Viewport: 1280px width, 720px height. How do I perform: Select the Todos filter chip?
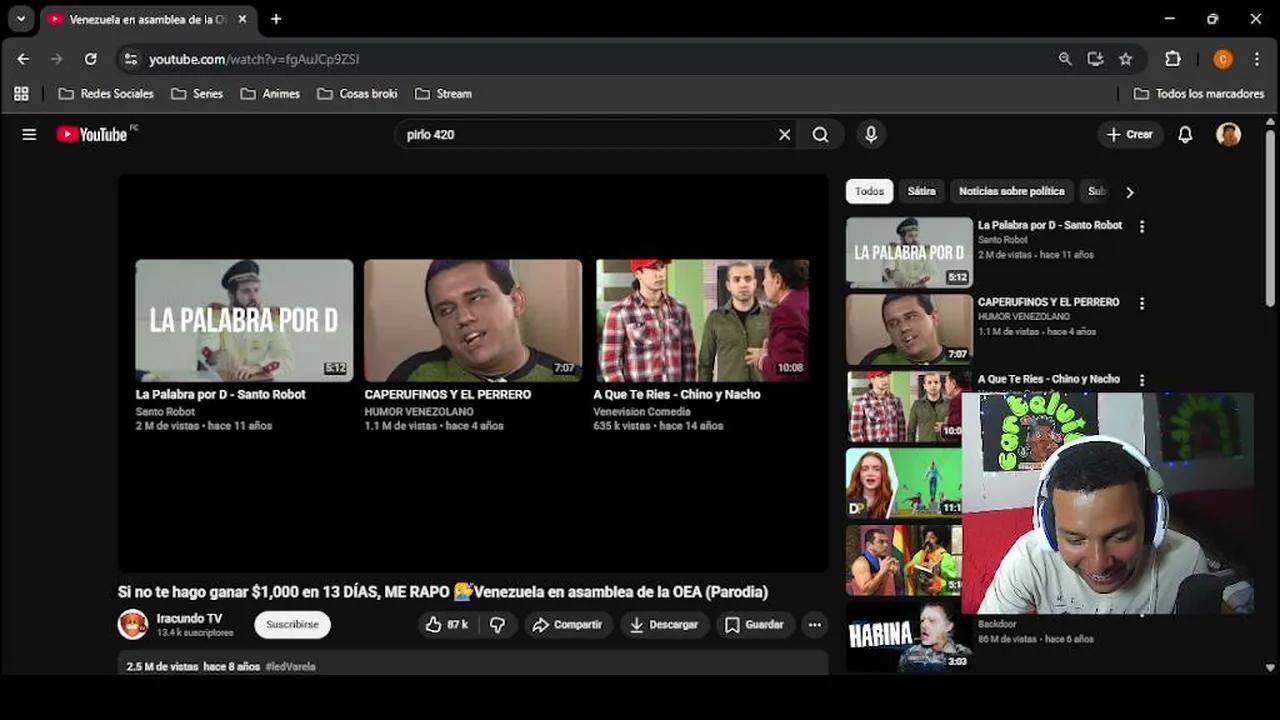pyautogui.click(x=869, y=191)
